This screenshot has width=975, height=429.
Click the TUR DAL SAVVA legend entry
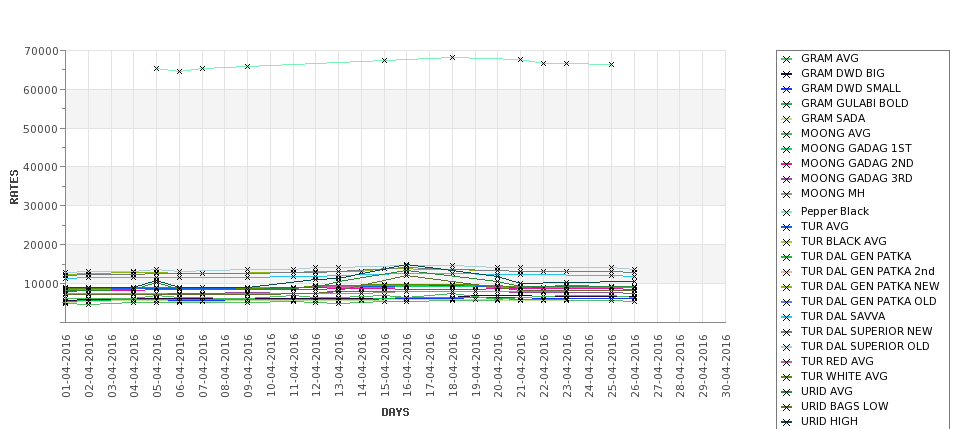coord(843,316)
